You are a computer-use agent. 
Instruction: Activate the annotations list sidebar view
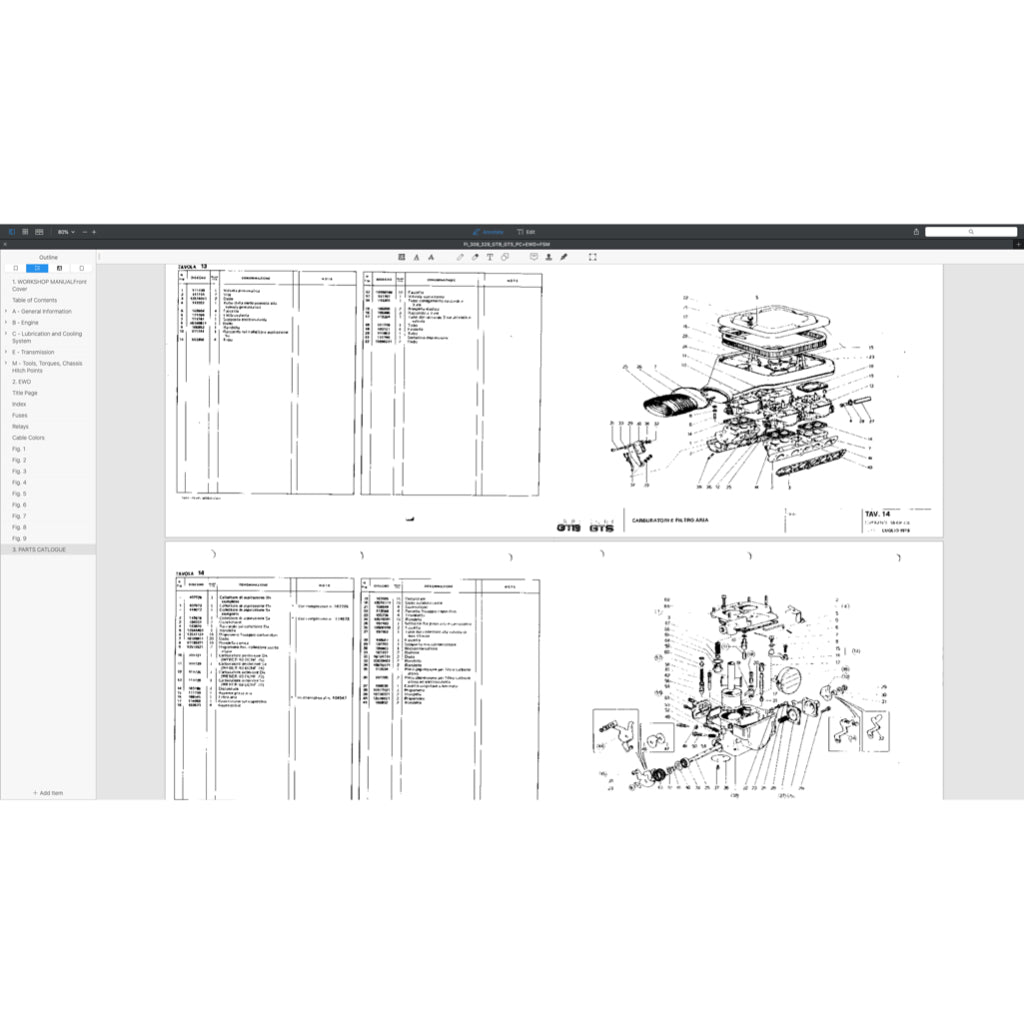pos(81,268)
